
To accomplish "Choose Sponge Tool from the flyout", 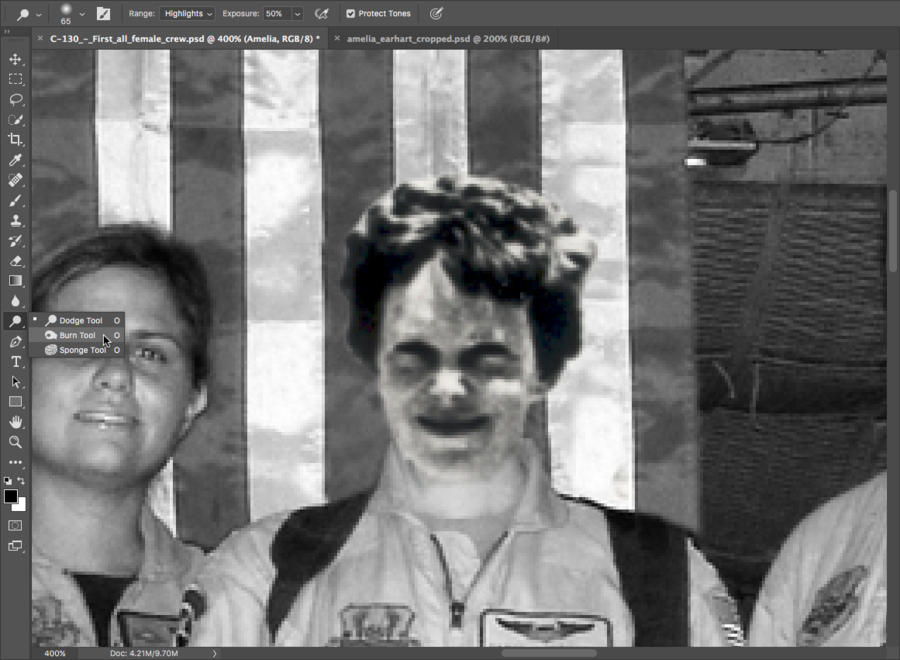I will coord(81,350).
